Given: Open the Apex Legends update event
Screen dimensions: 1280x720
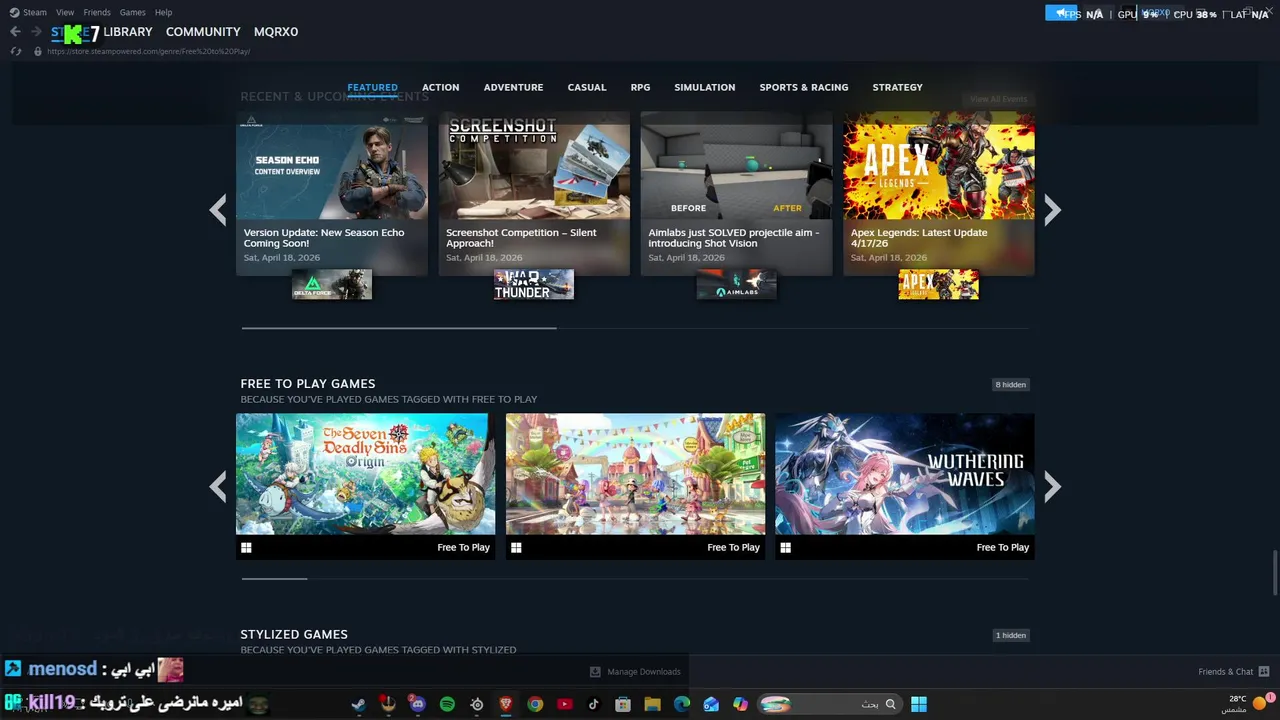Looking at the screenshot, I should click(938, 193).
